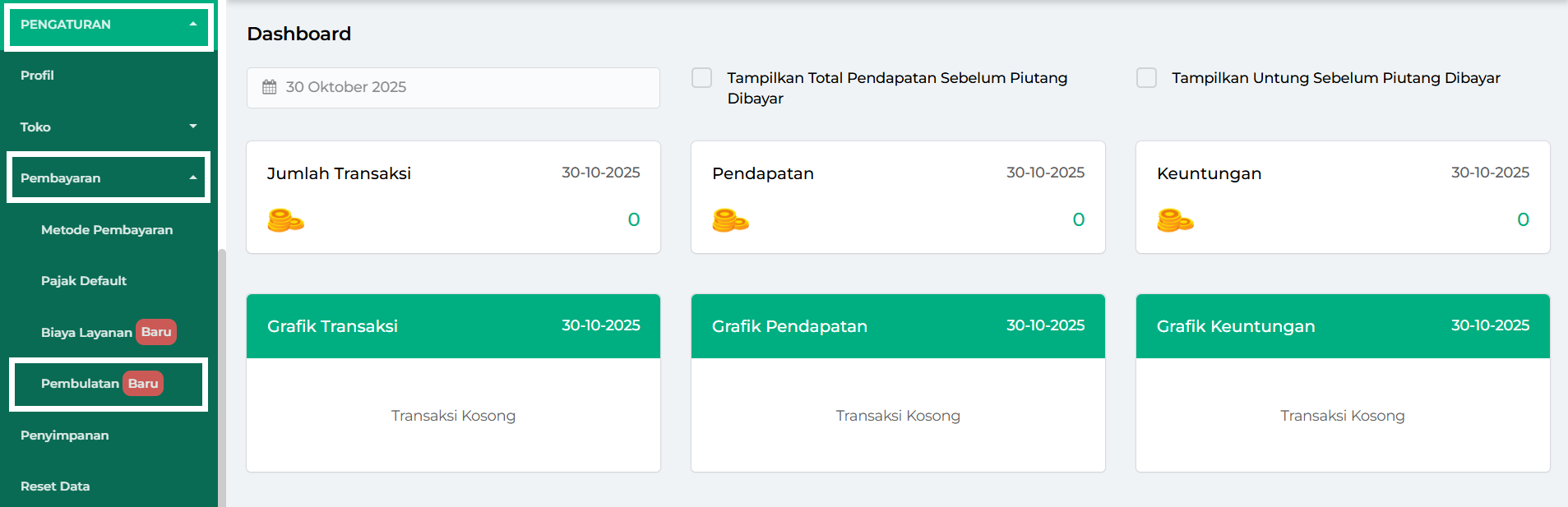Click coin icon in Keuntungan card
The width and height of the screenshot is (1568, 507).
1175,220
